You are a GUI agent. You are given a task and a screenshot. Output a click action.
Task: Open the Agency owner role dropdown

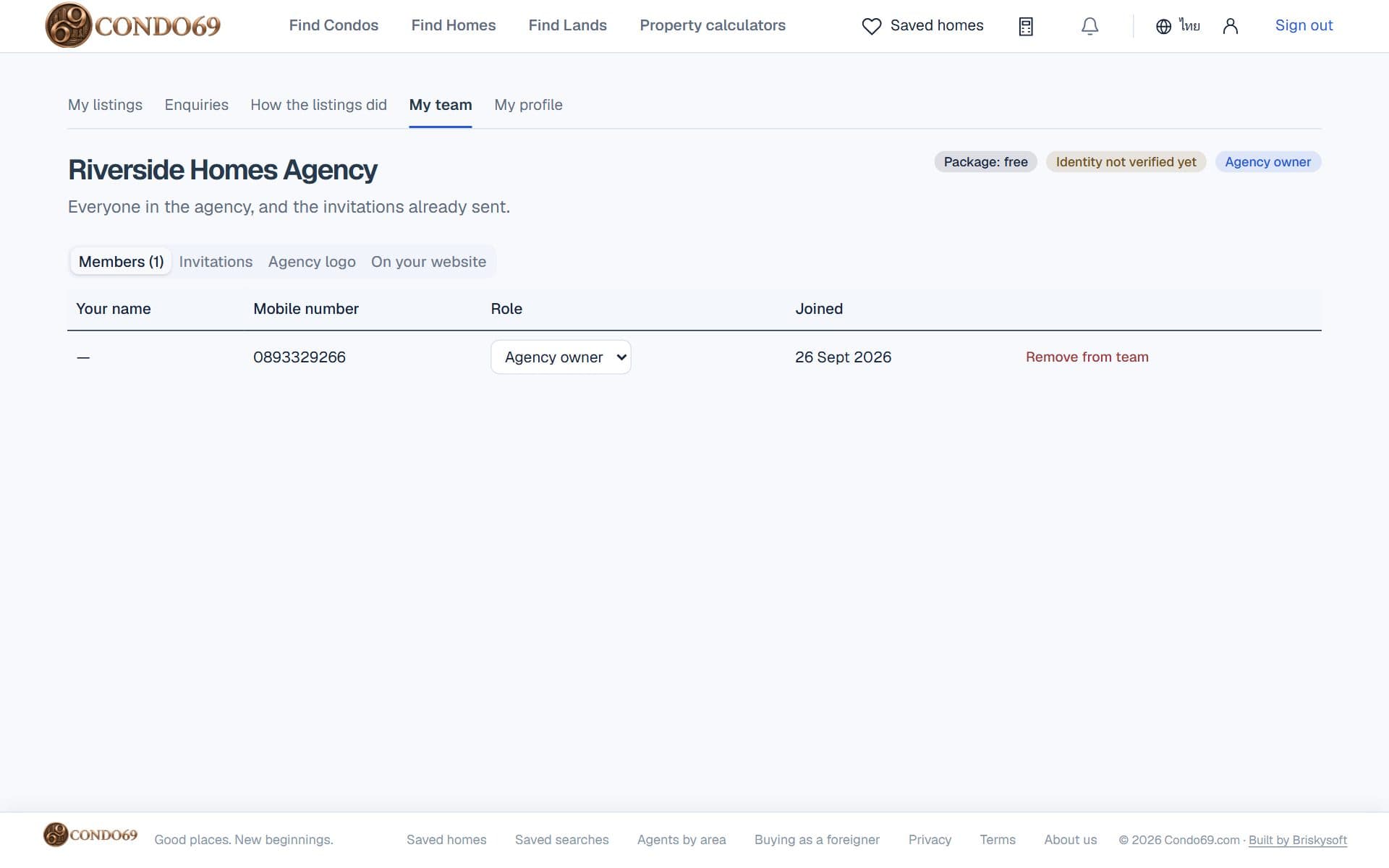561,357
